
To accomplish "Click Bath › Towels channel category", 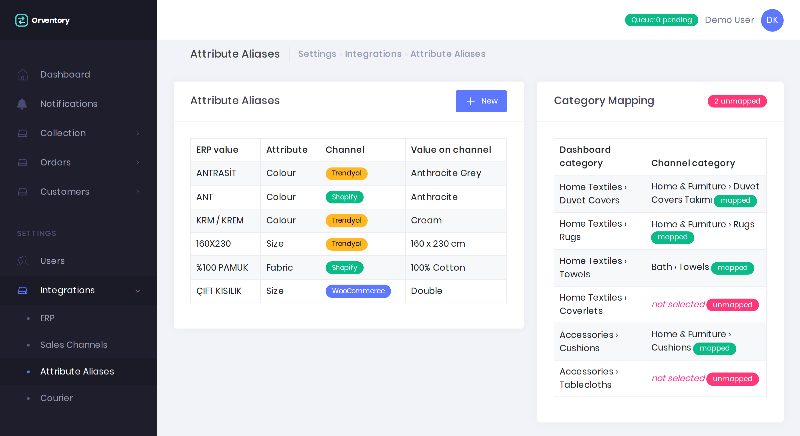I will [680, 267].
